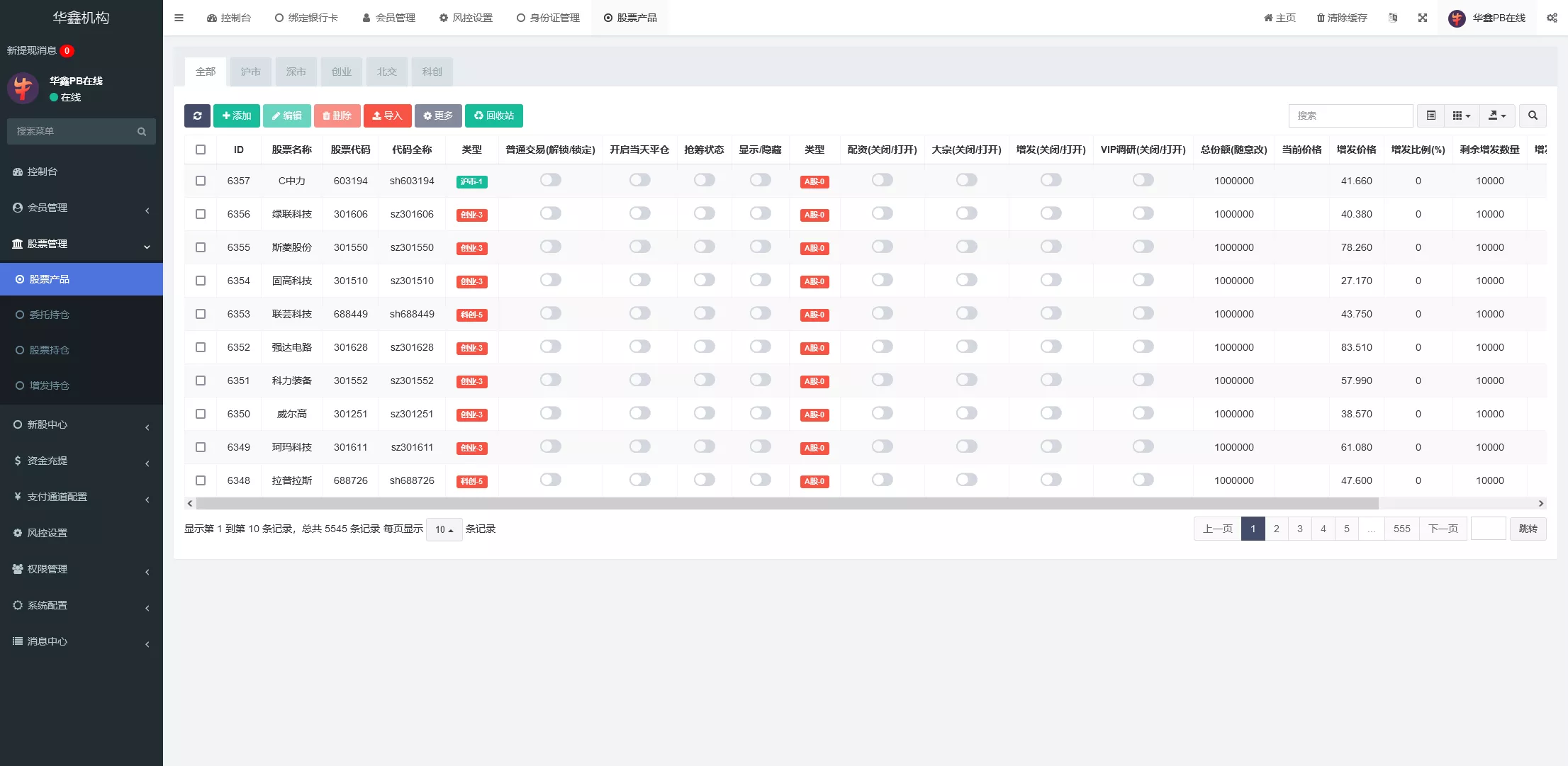Screen dimensions: 1568x766
Task: Click the hamburger menu icon next to 控制台
Action: pos(179,18)
